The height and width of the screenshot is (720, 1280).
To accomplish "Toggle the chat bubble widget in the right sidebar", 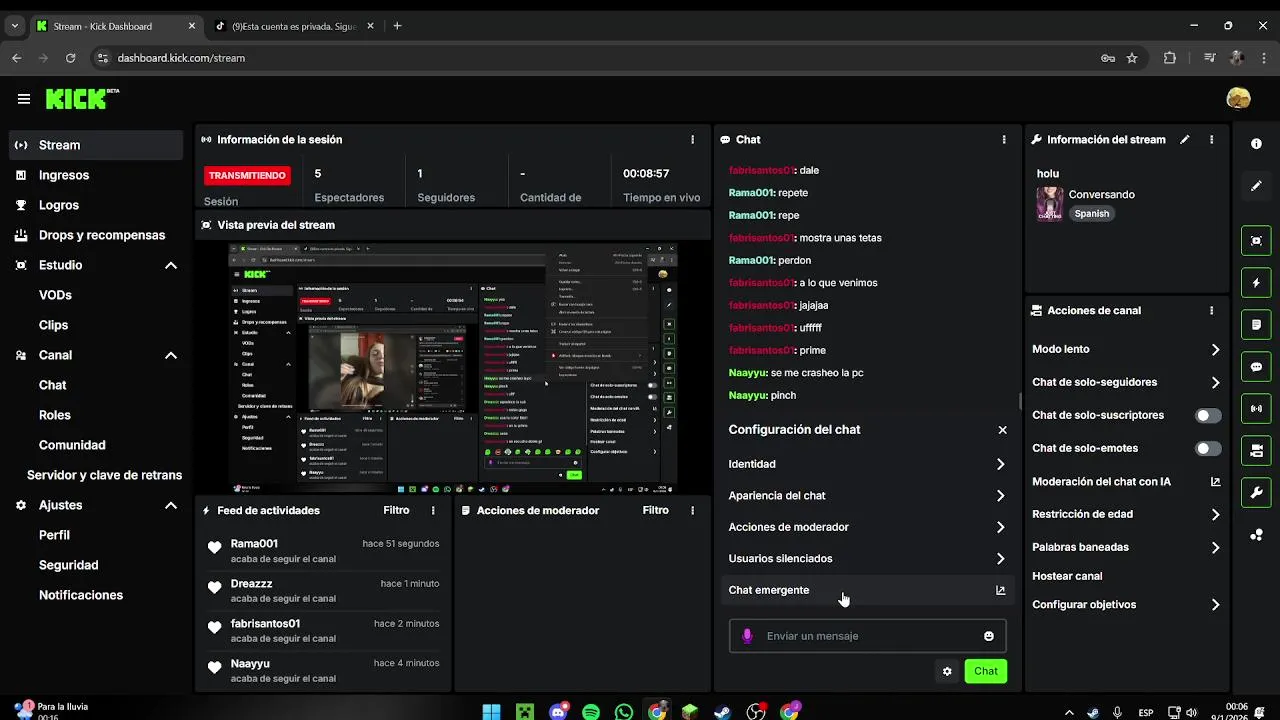I will point(1256,367).
